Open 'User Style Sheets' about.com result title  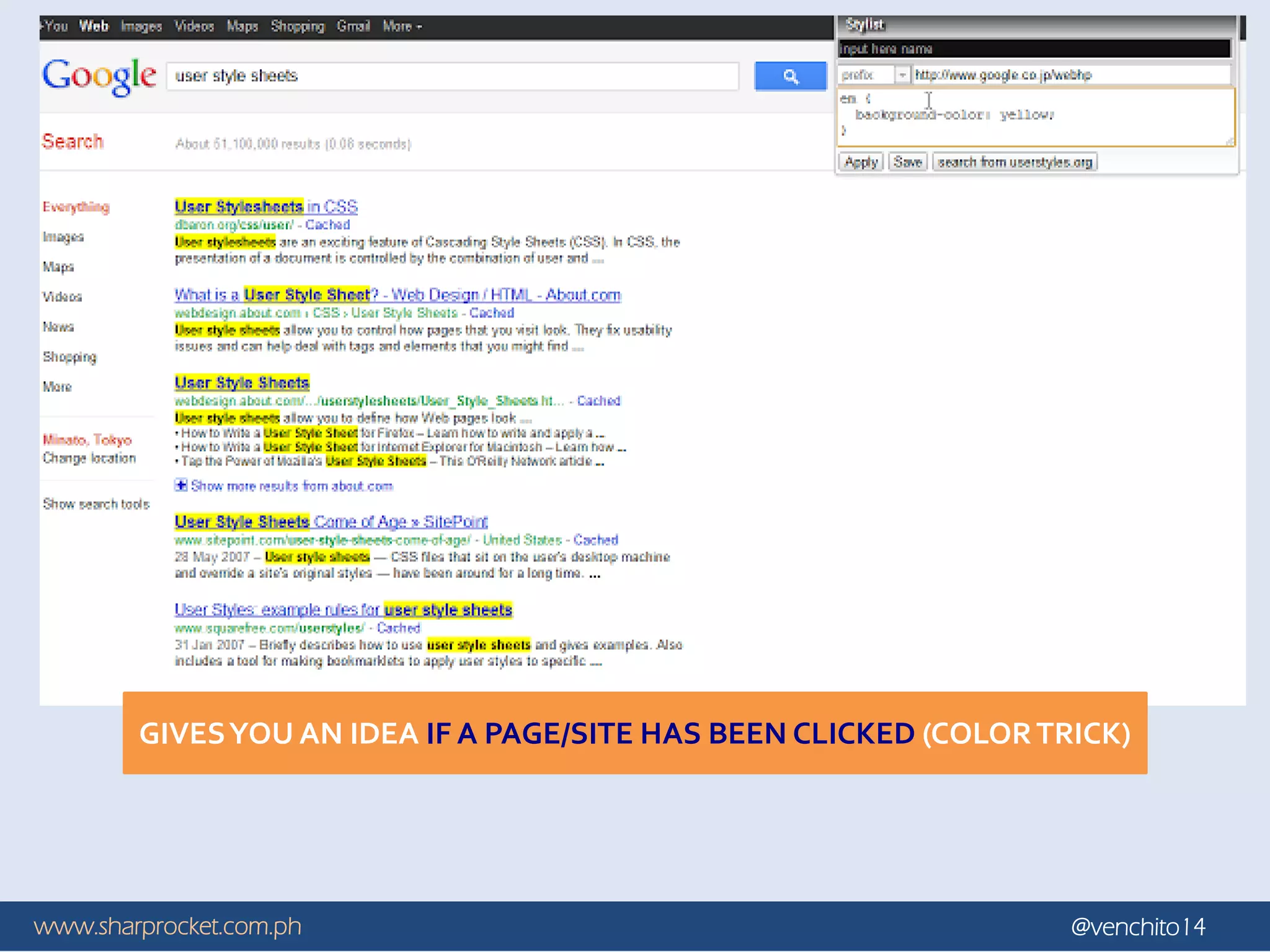click(242, 382)
